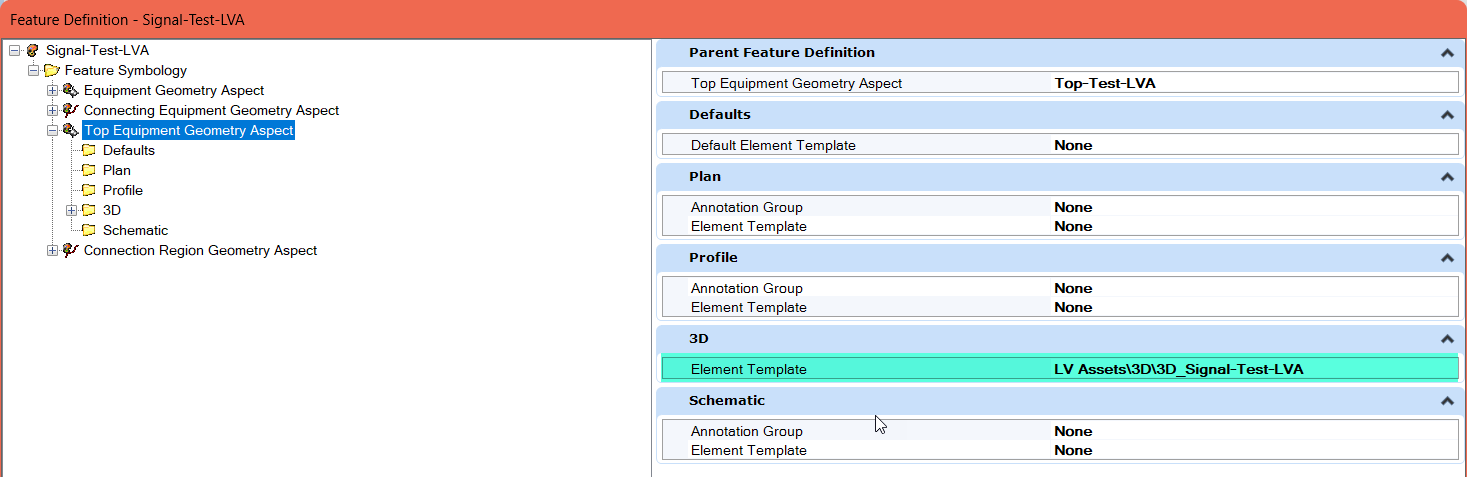Click Plan Annotation Group None value
1467x477 pixels.
1073,207
